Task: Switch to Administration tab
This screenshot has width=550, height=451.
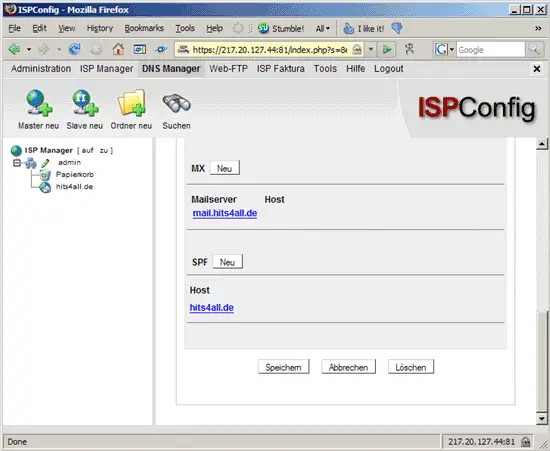Action: (x=41, y=69)
